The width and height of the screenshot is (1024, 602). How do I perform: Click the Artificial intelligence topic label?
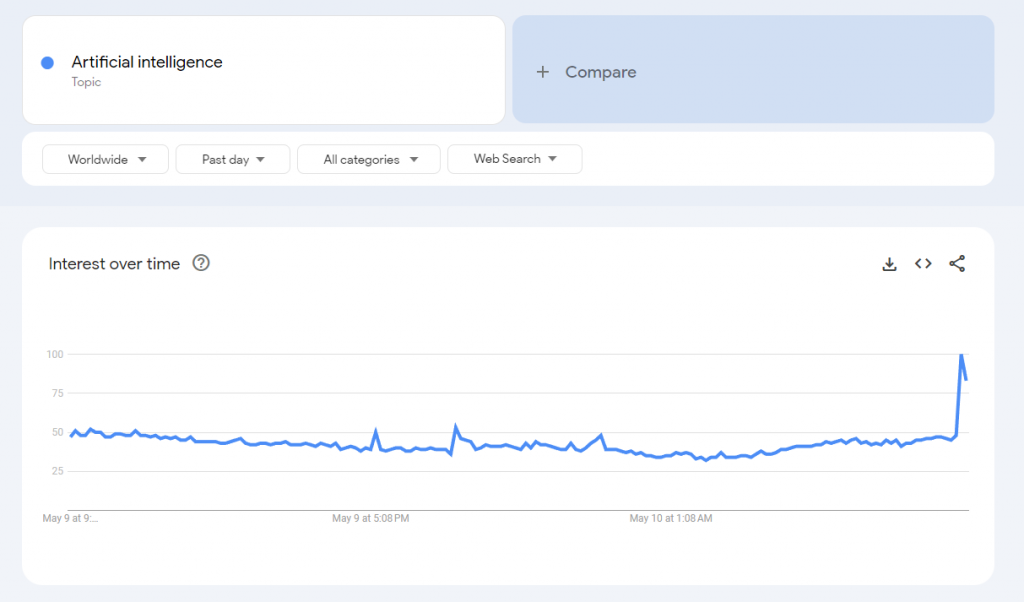147,62
